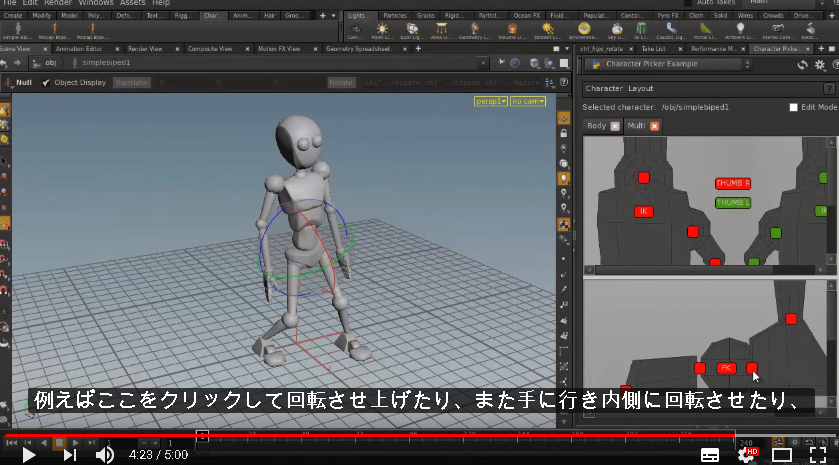
Task: Click the Layout menu in picker panel
Action: click(x=640, y=88)
